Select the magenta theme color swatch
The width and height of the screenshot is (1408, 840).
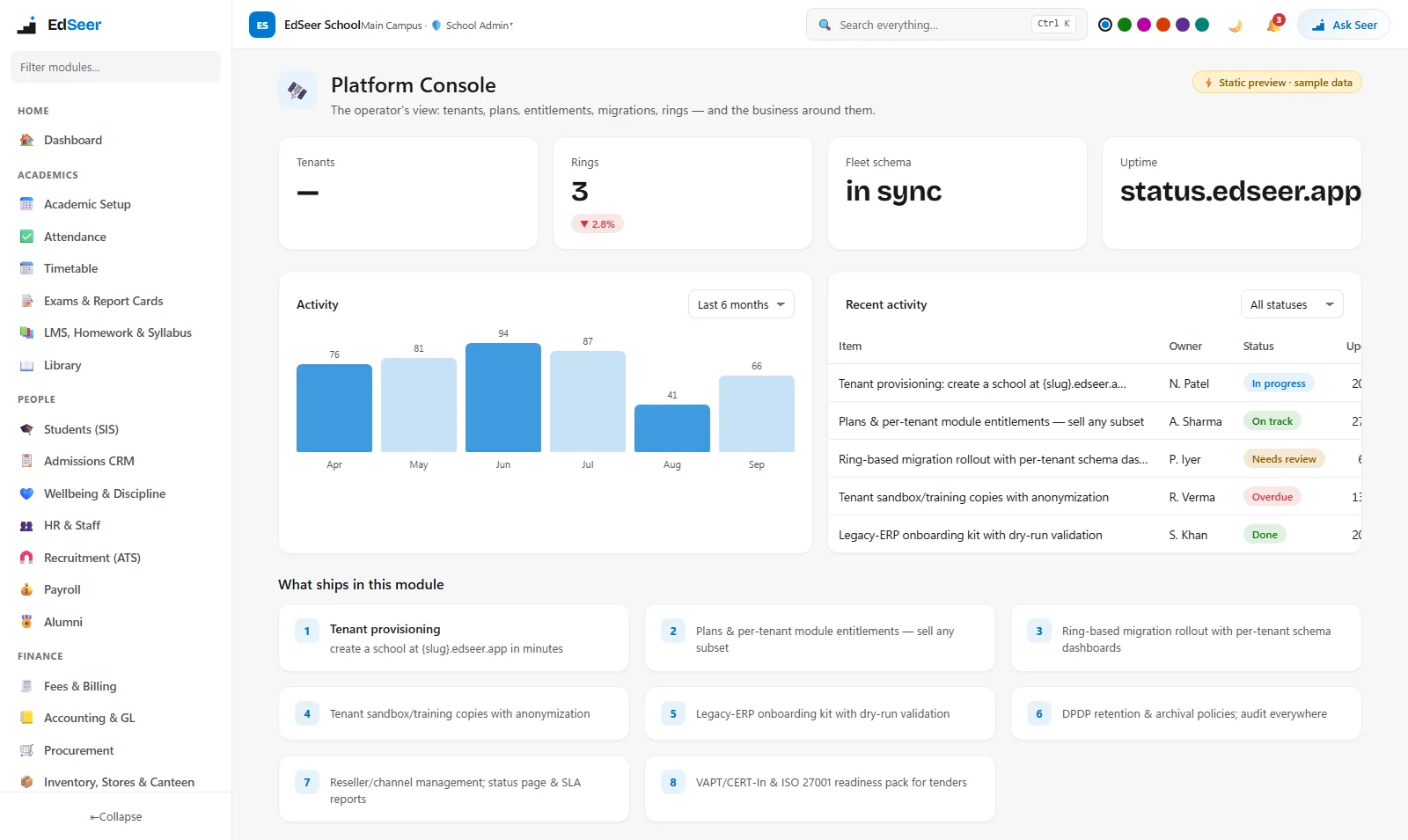coord(1144,25)
